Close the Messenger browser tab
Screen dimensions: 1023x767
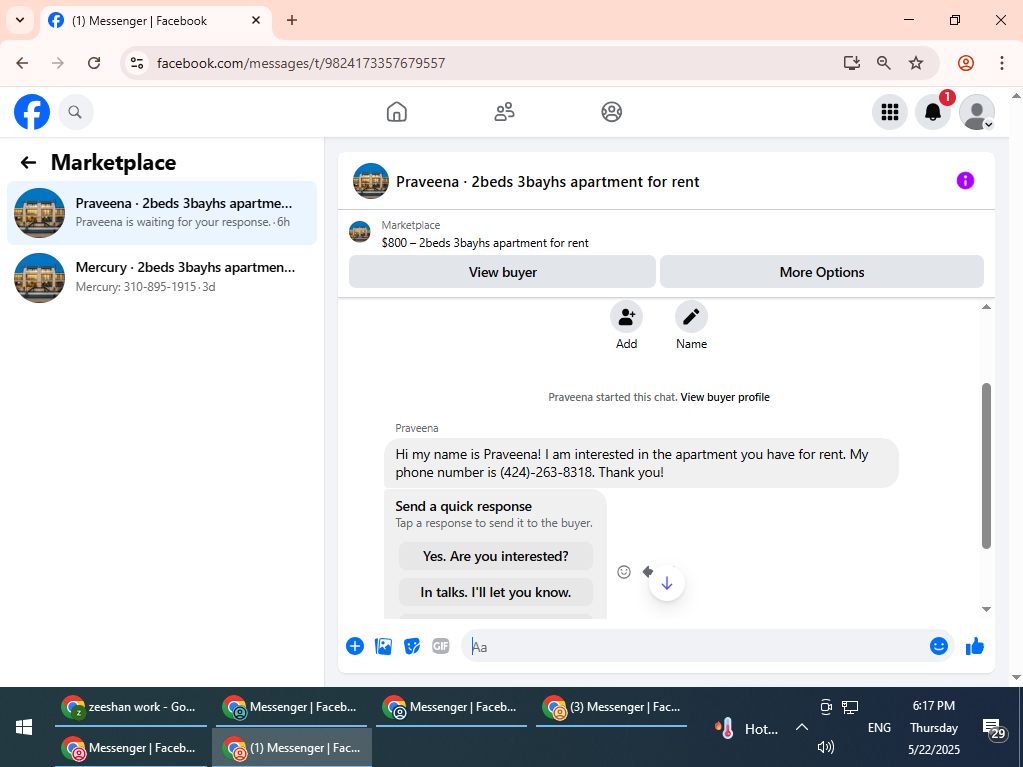pos(256,20)
